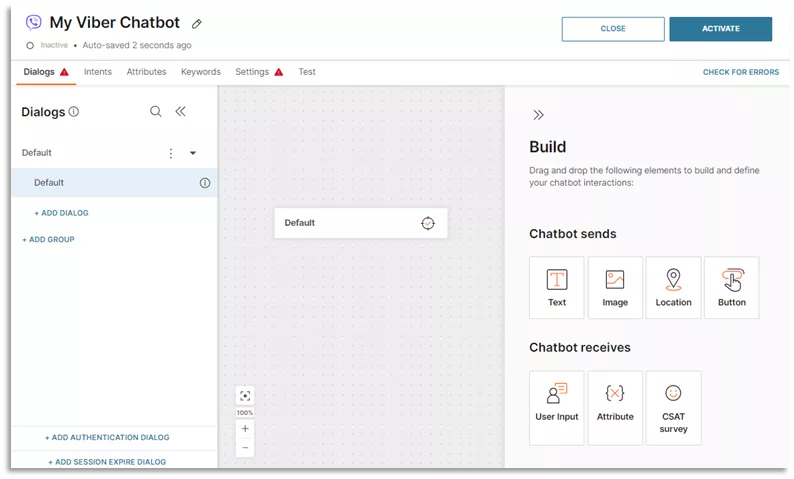Click warning triangle on Dialogs tab

(64, 72)
